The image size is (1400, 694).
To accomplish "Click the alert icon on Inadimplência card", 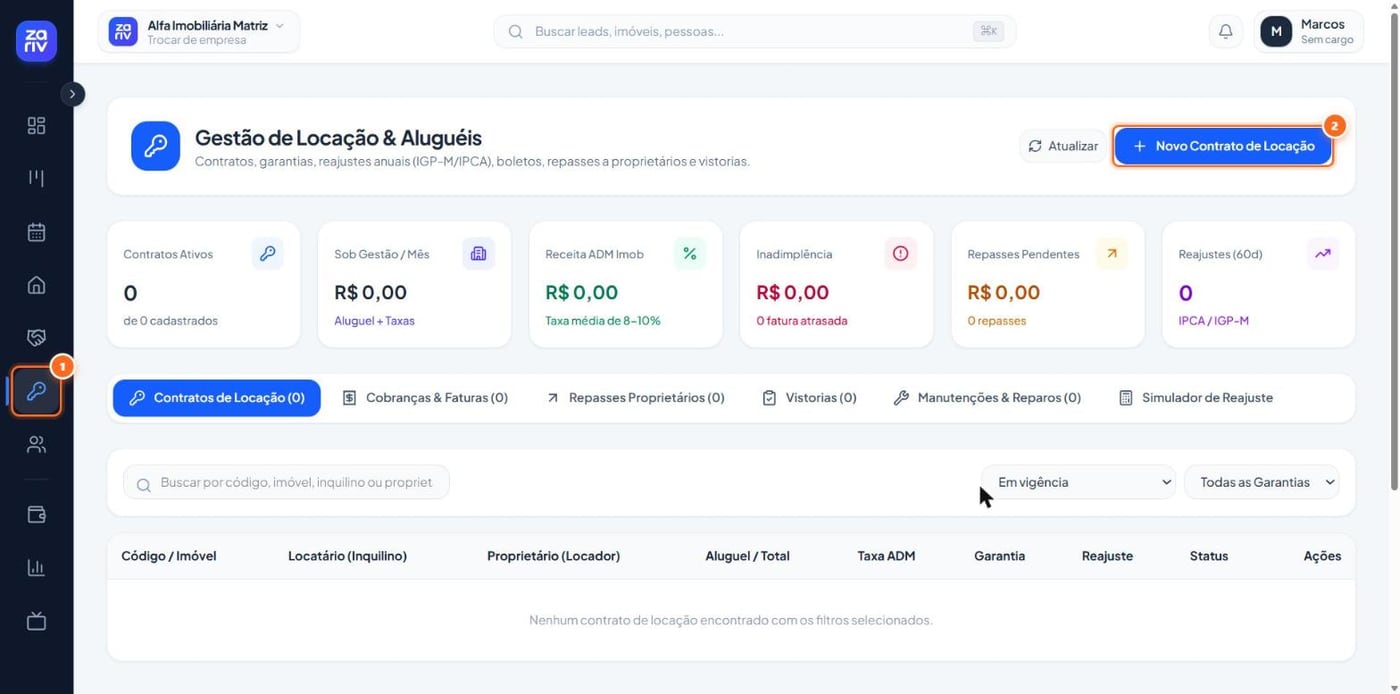I will pyautogui.click(x=900, y=254).
